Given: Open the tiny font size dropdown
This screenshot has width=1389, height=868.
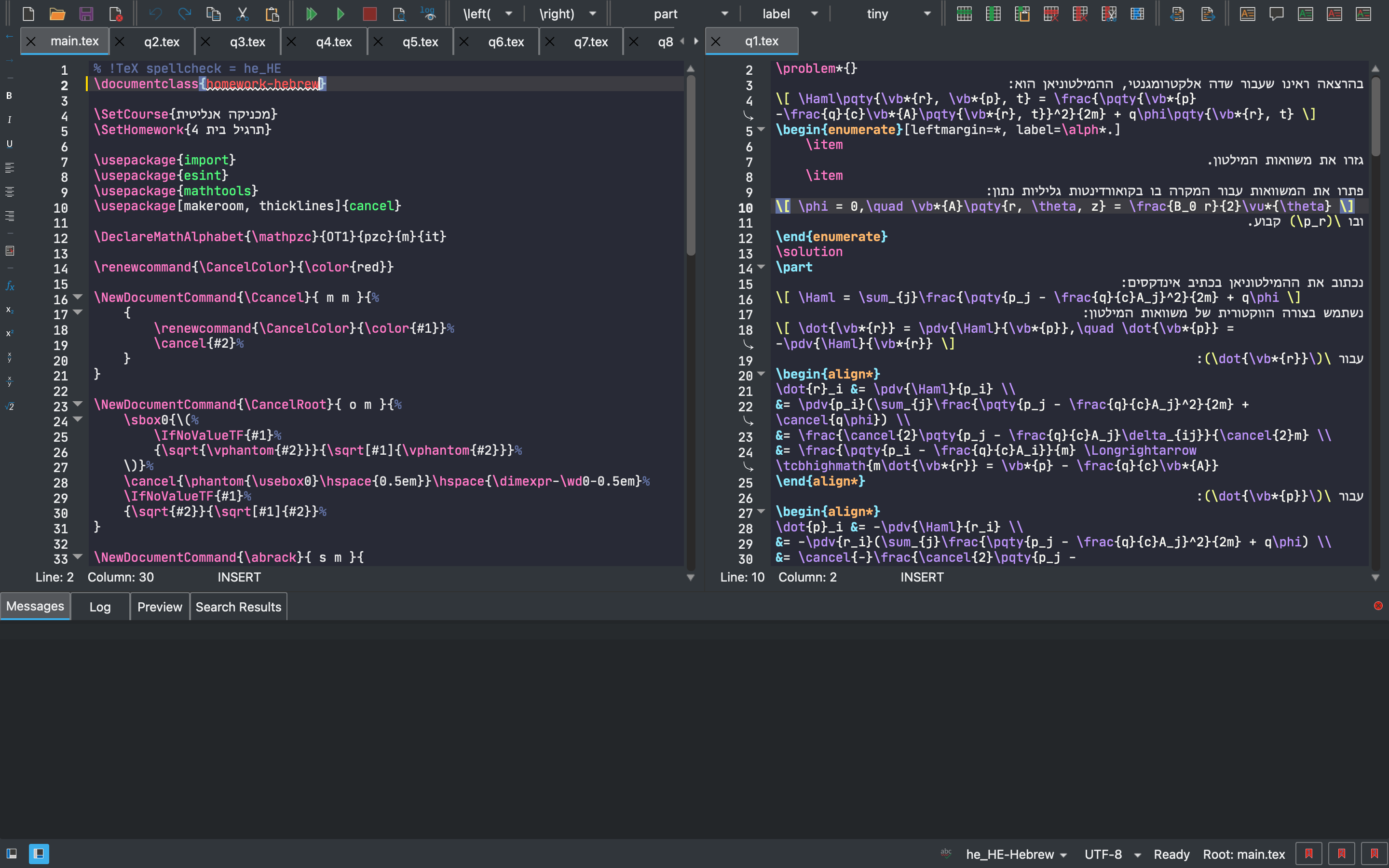Looking at the screenshot, I should [926, 14].
